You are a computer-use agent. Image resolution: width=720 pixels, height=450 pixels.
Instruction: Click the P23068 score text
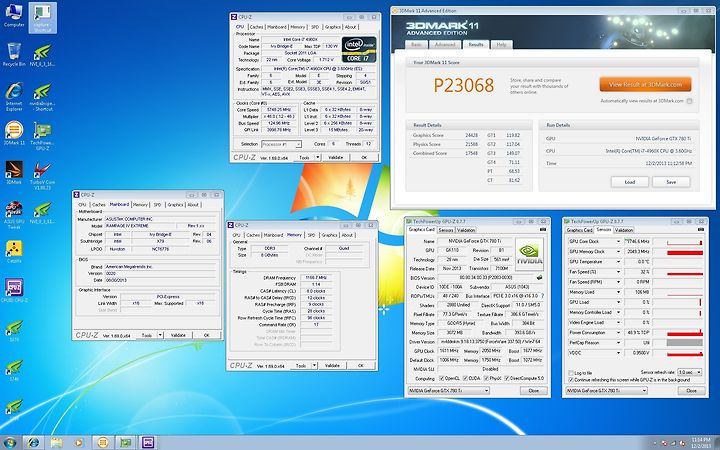[x=464, y=85]
